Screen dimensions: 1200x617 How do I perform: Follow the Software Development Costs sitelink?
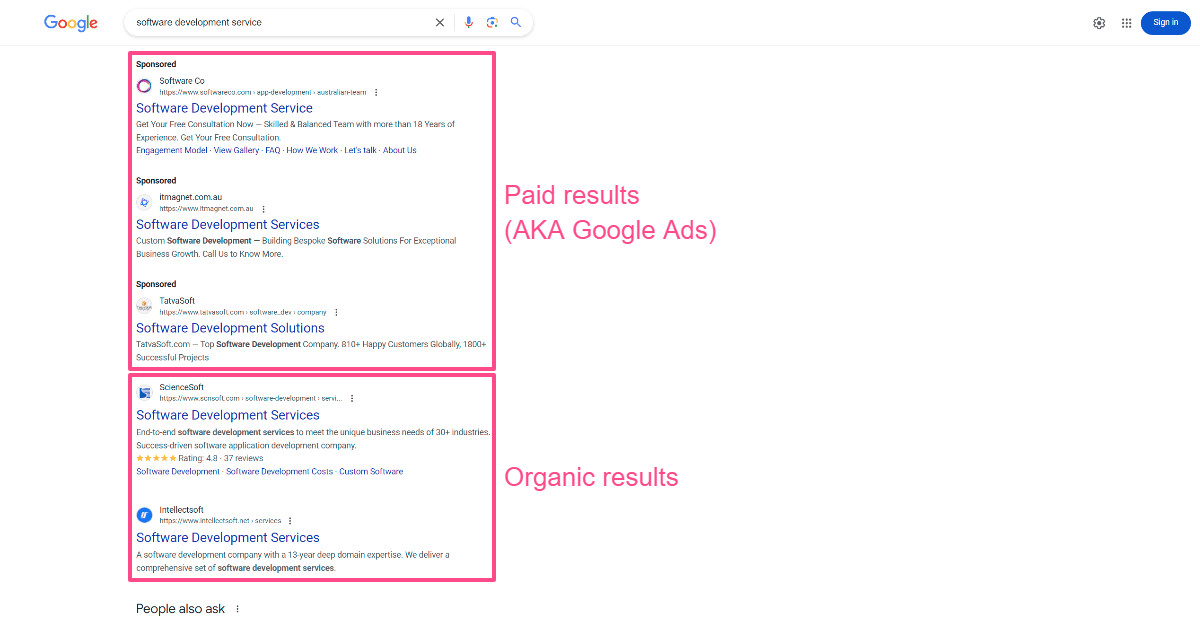pyautogui.click(x=279, y=471)
